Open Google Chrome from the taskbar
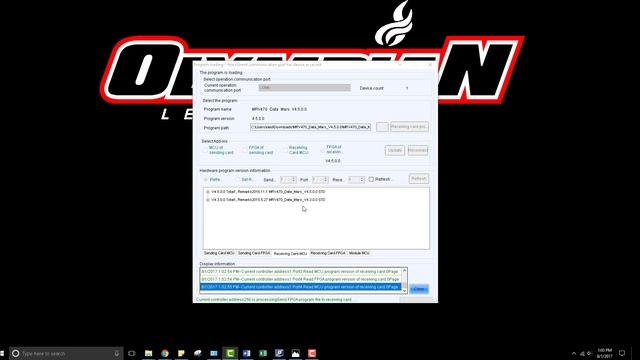 coord(165,353)
